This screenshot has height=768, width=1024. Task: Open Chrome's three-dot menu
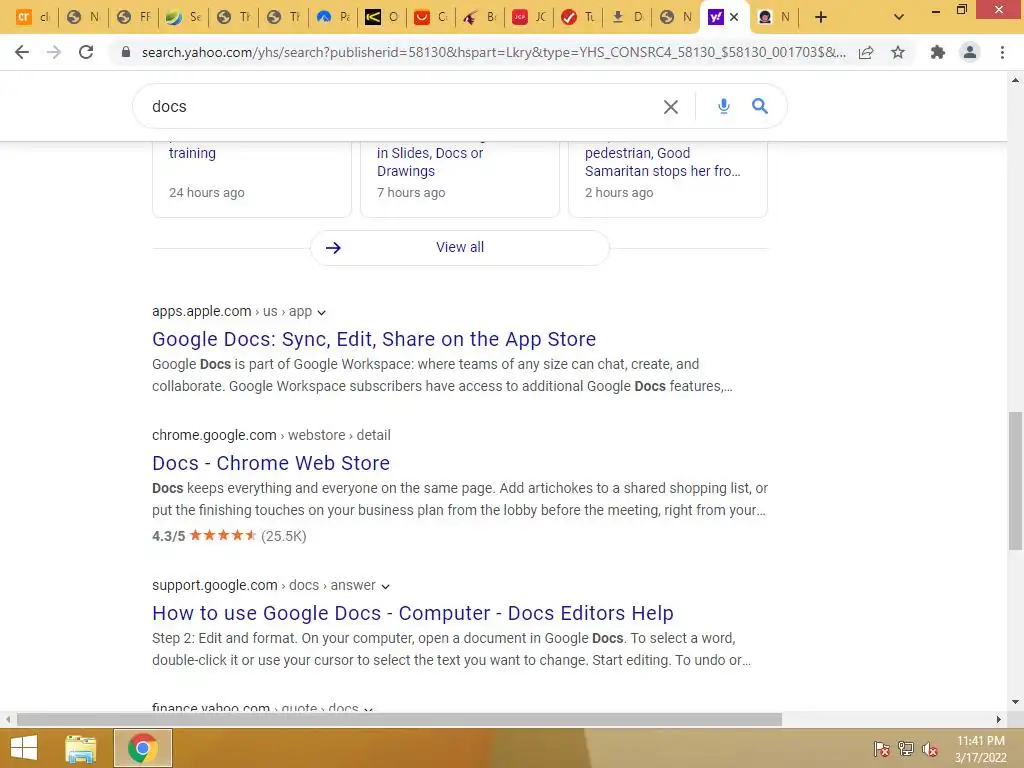[x=1002, y=52]
